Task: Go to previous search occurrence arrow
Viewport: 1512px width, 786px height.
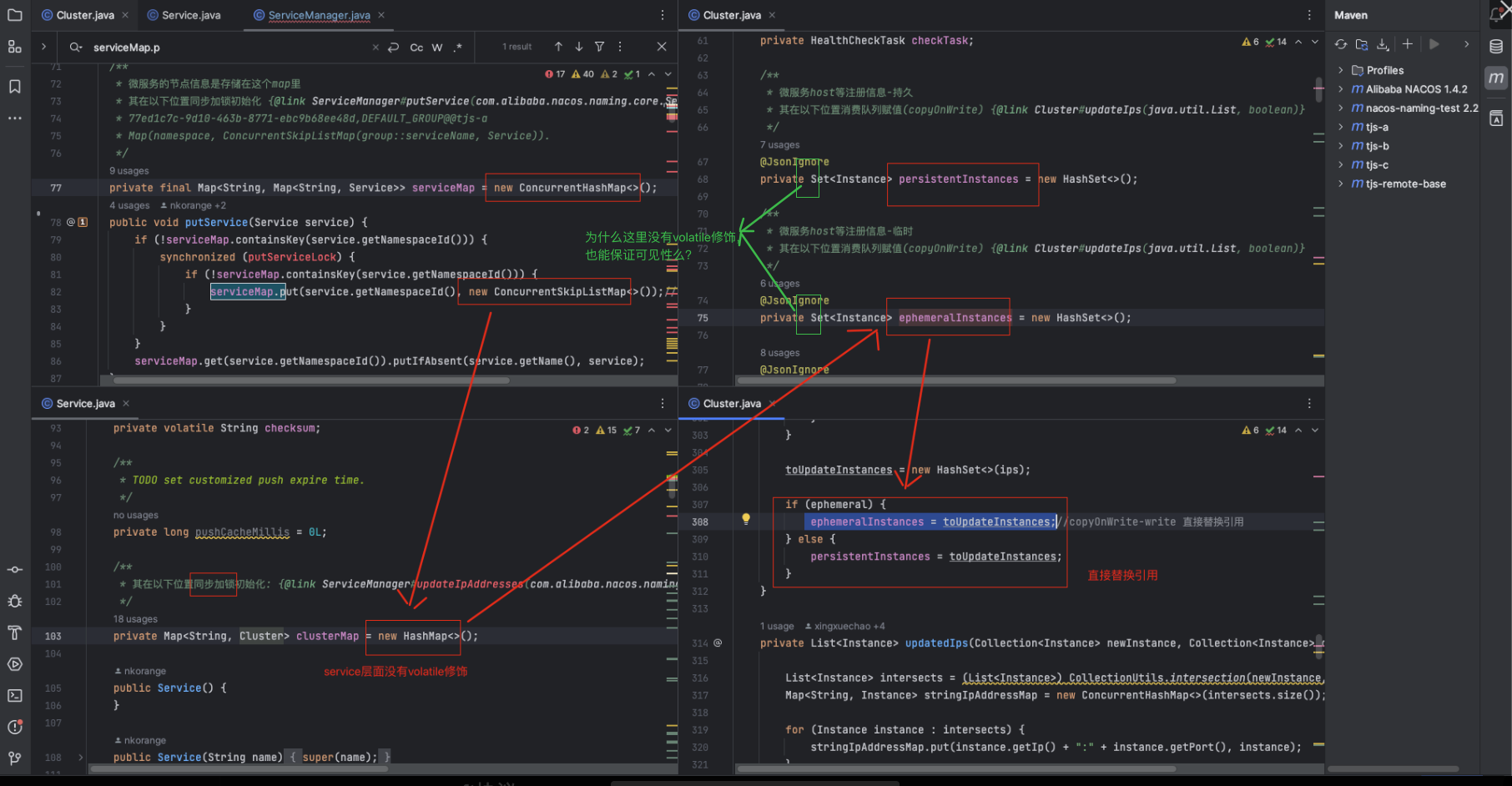Action: click(x=558, y=47)
